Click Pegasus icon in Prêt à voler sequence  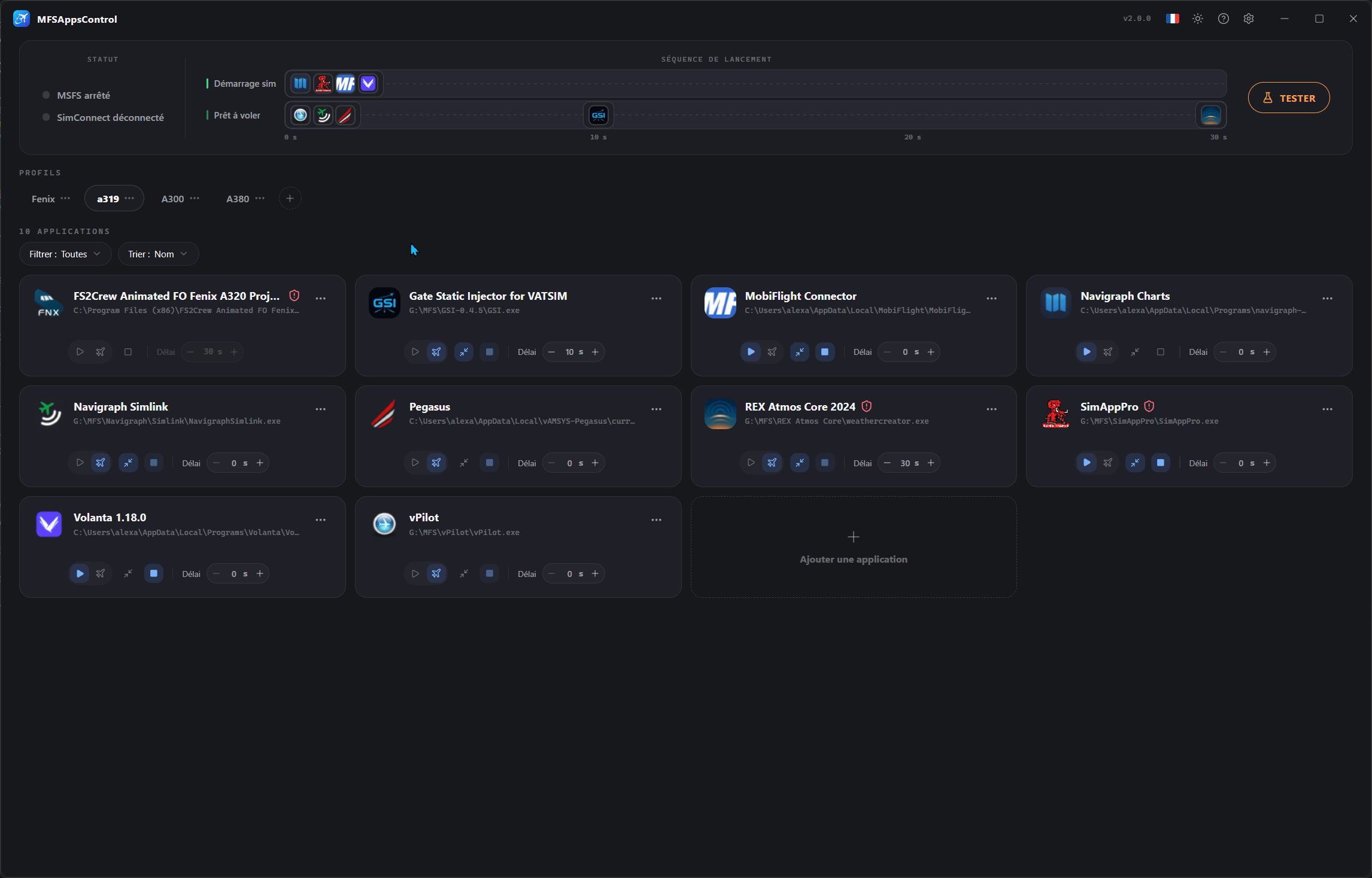point(345,115)
